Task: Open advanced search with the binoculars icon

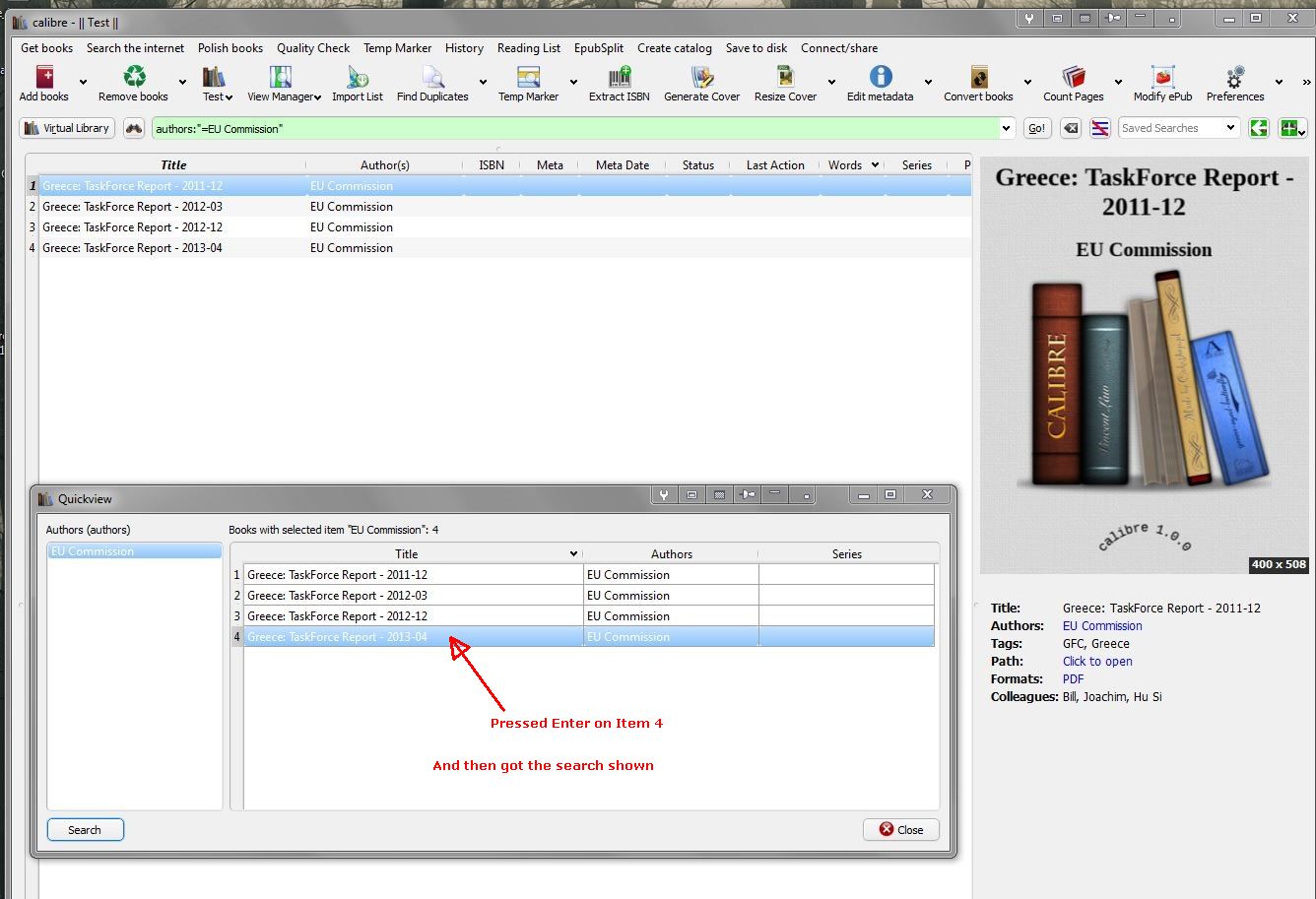Action: click(x=134, y=128)
